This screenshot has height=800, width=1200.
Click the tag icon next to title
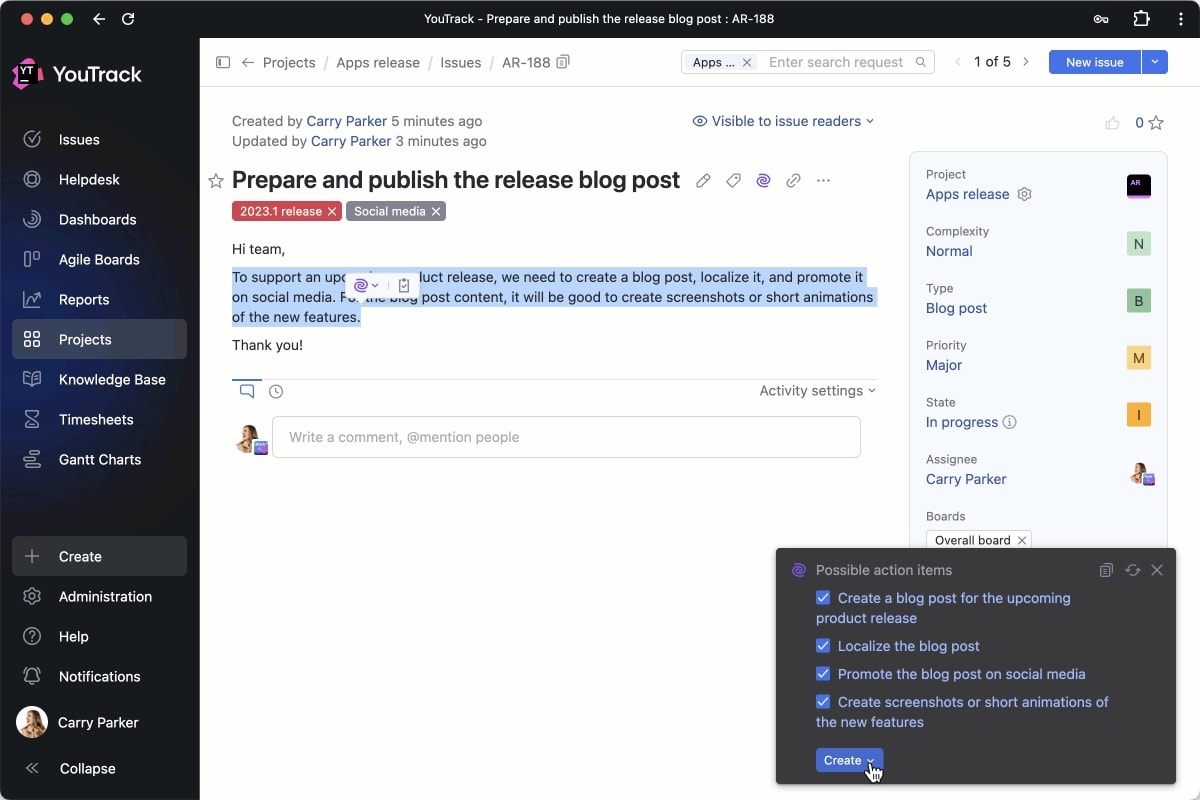coord(733,181)
